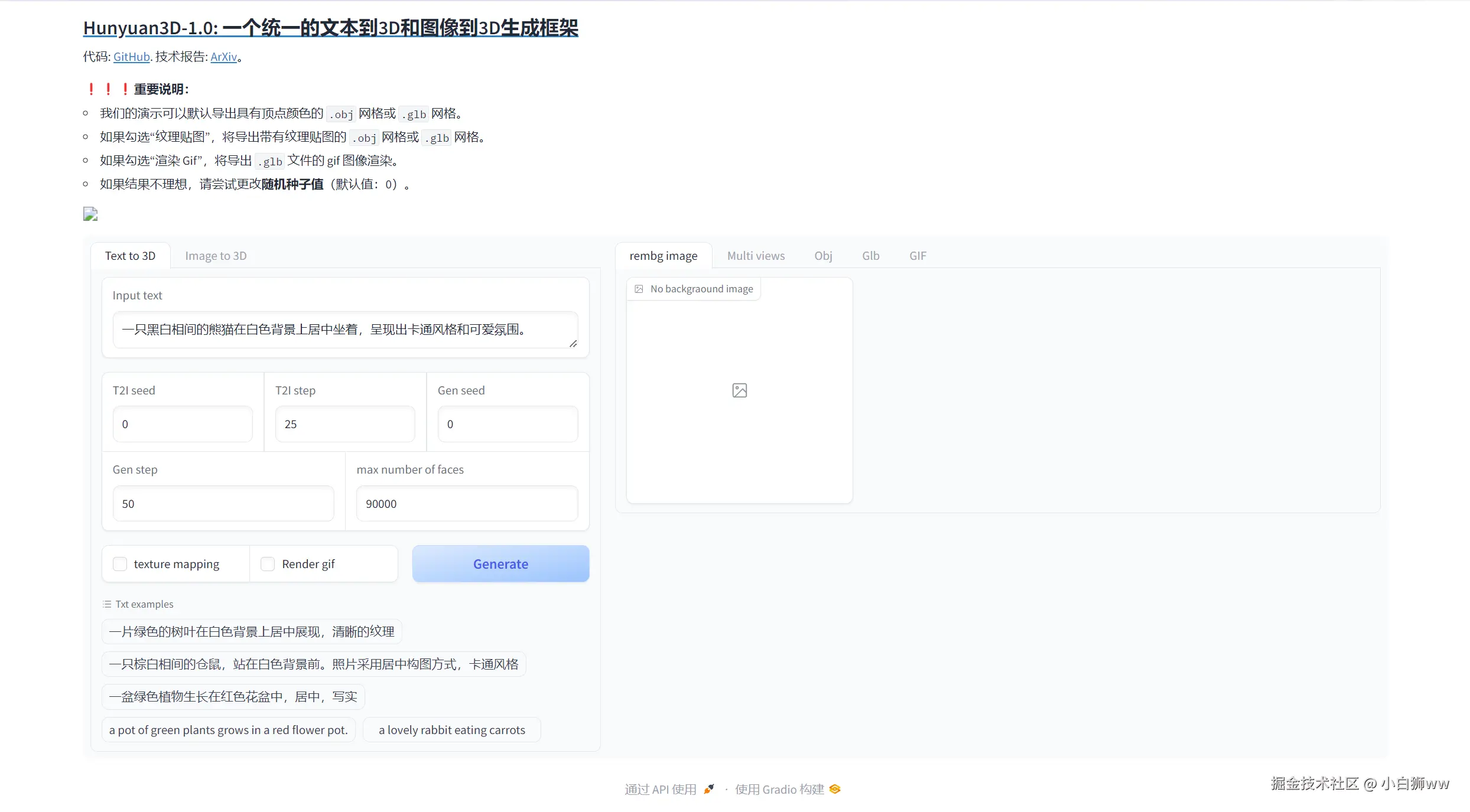Enable the Render gif checkbox
Screen dimensions: 1470x812
268,564
